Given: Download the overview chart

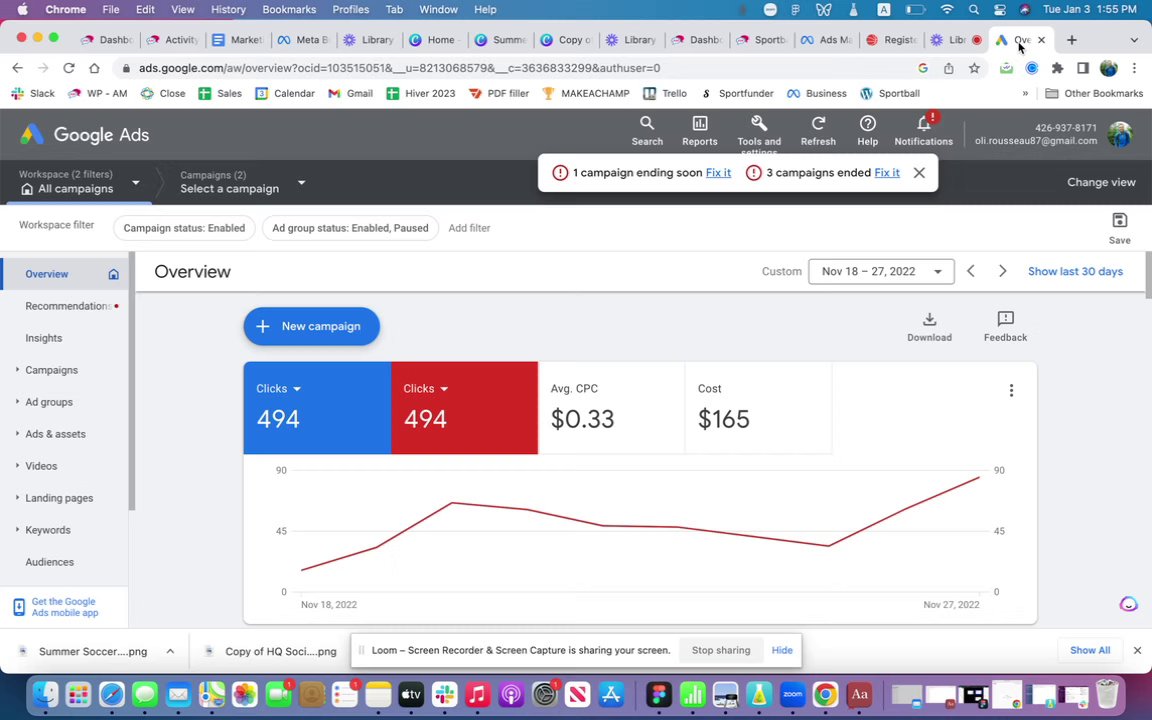Looking at the screenshot, I should pyautogui.click(x=929, y=327).
